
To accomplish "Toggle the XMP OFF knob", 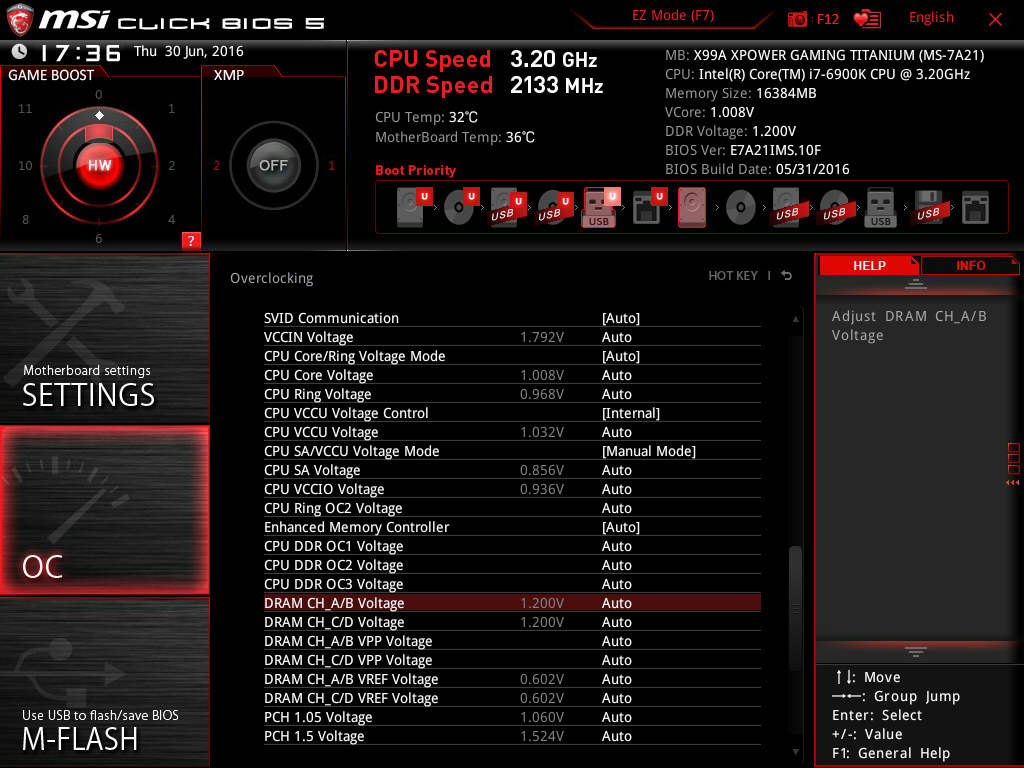I will pyautogui.click(x=273, y=165).
